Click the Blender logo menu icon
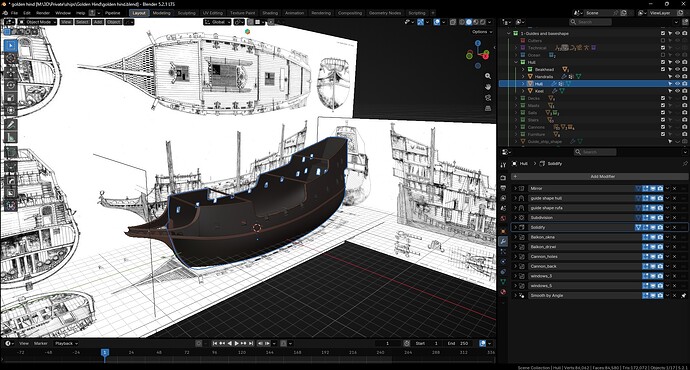The image size is (690, 370). pos(6,13)
